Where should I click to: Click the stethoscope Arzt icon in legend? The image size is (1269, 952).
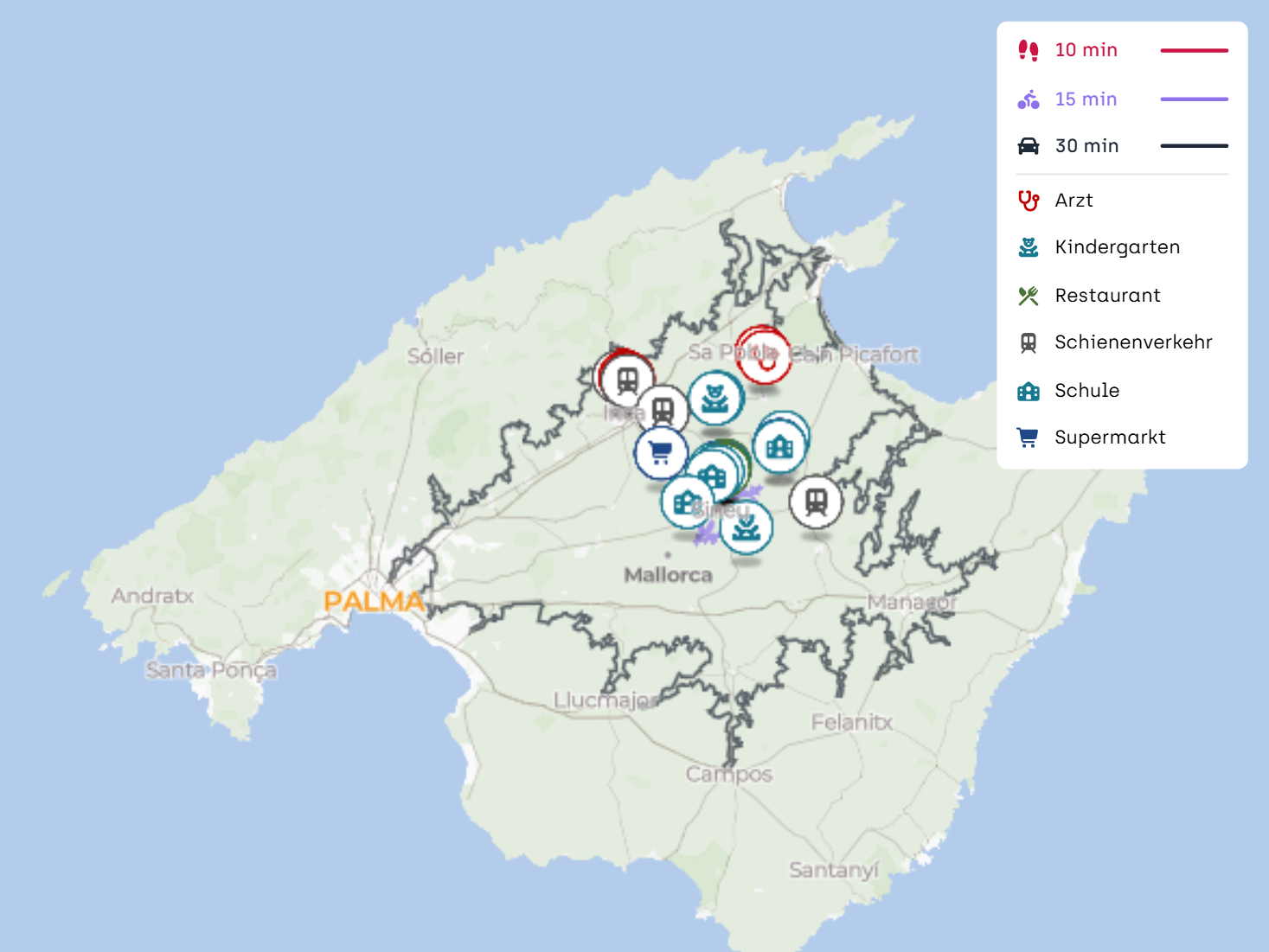point(1028,201)
